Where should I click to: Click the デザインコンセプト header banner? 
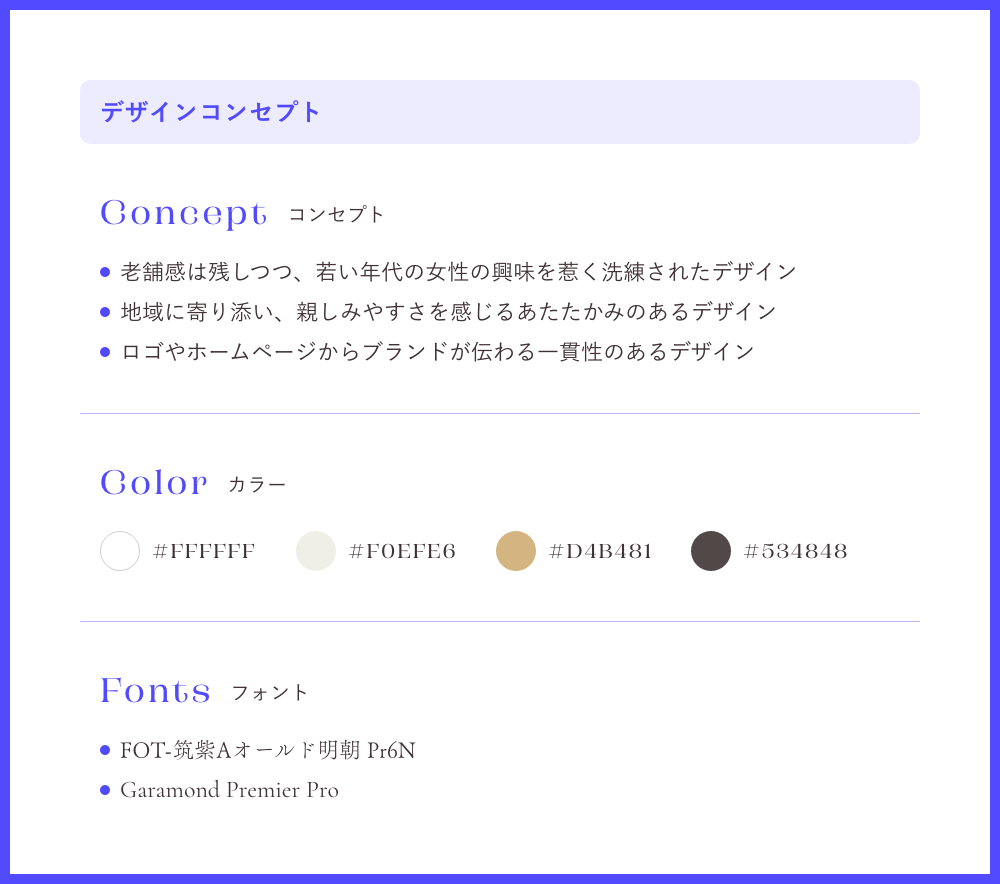(x=500, y=112)
